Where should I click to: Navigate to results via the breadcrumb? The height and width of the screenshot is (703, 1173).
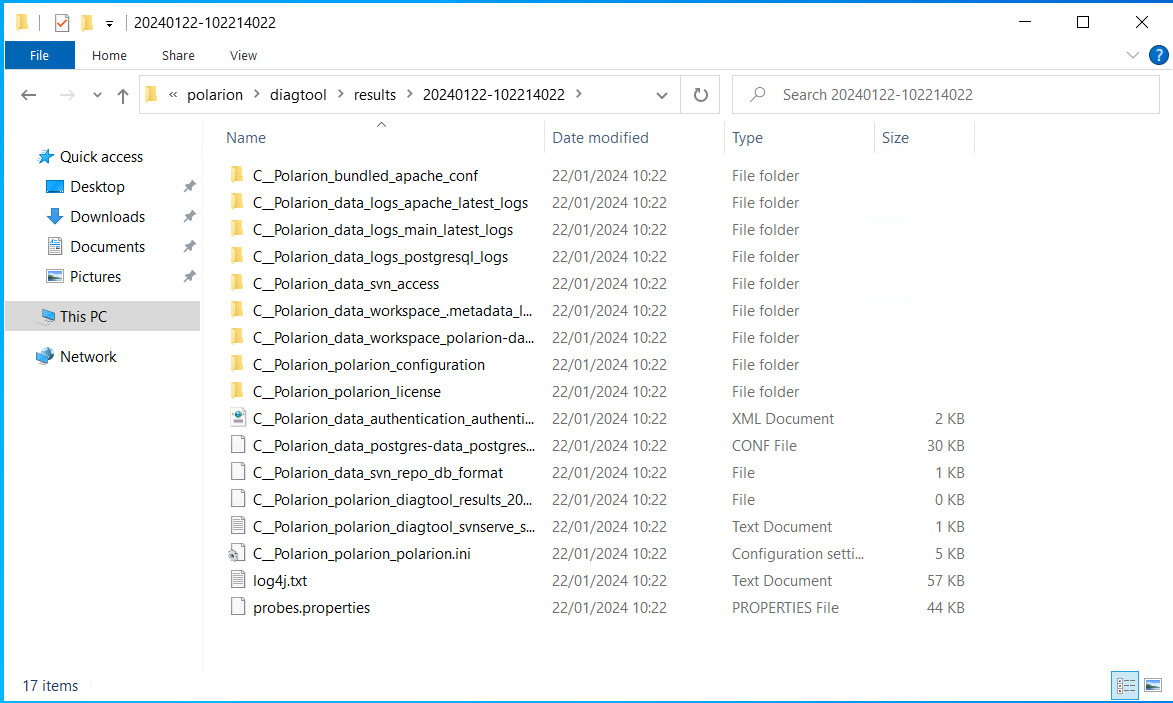[374, 94]
